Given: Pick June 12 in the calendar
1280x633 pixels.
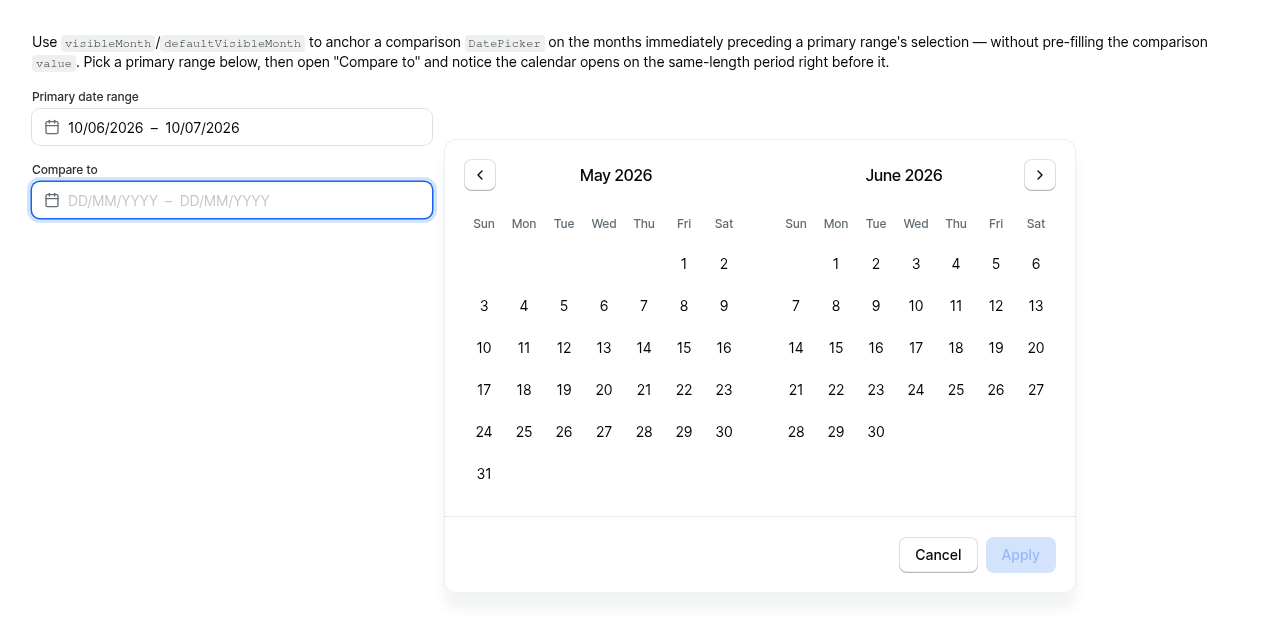Looking at the screenshot, I should click(x=996, y=306).
